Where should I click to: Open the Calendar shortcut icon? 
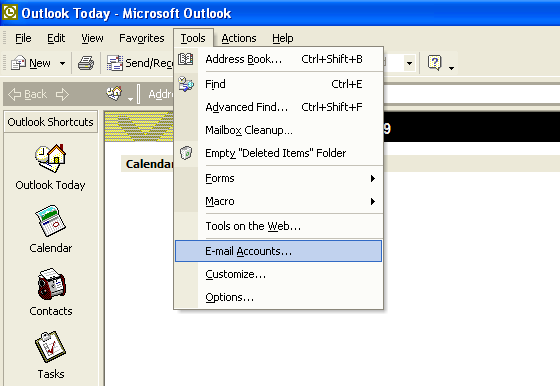50,221
